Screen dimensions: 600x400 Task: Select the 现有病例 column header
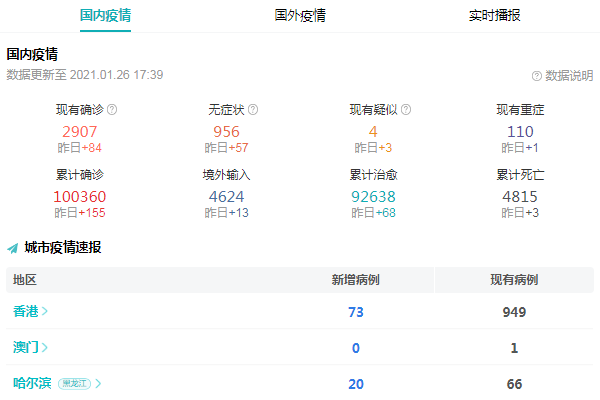coord(514,280)
